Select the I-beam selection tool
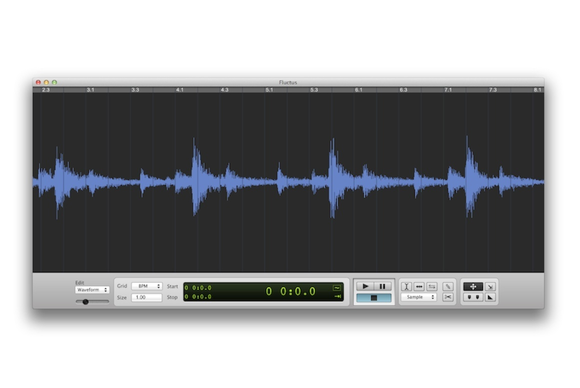 [406, 287]
